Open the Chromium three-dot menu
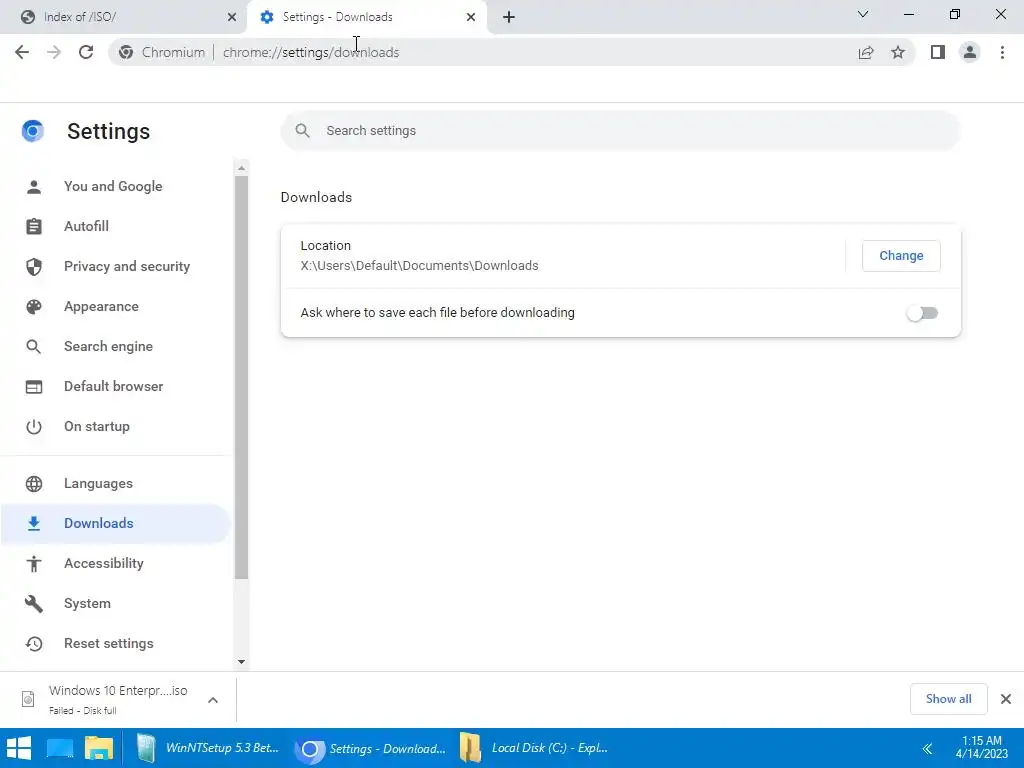Viewport: 1024px width, 768px height. tap(1002, 52)
